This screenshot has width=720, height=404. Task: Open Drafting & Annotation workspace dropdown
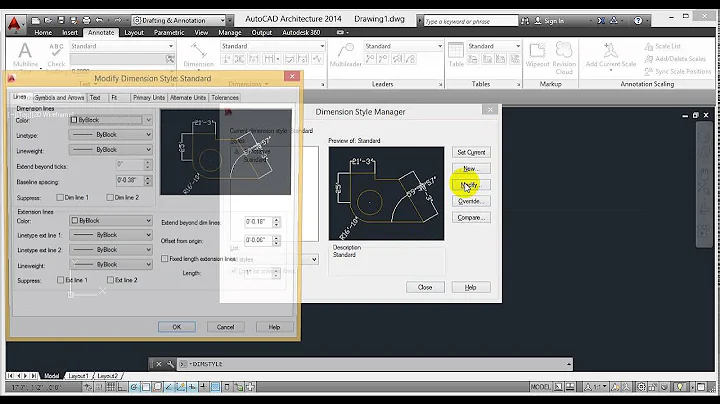179,21
